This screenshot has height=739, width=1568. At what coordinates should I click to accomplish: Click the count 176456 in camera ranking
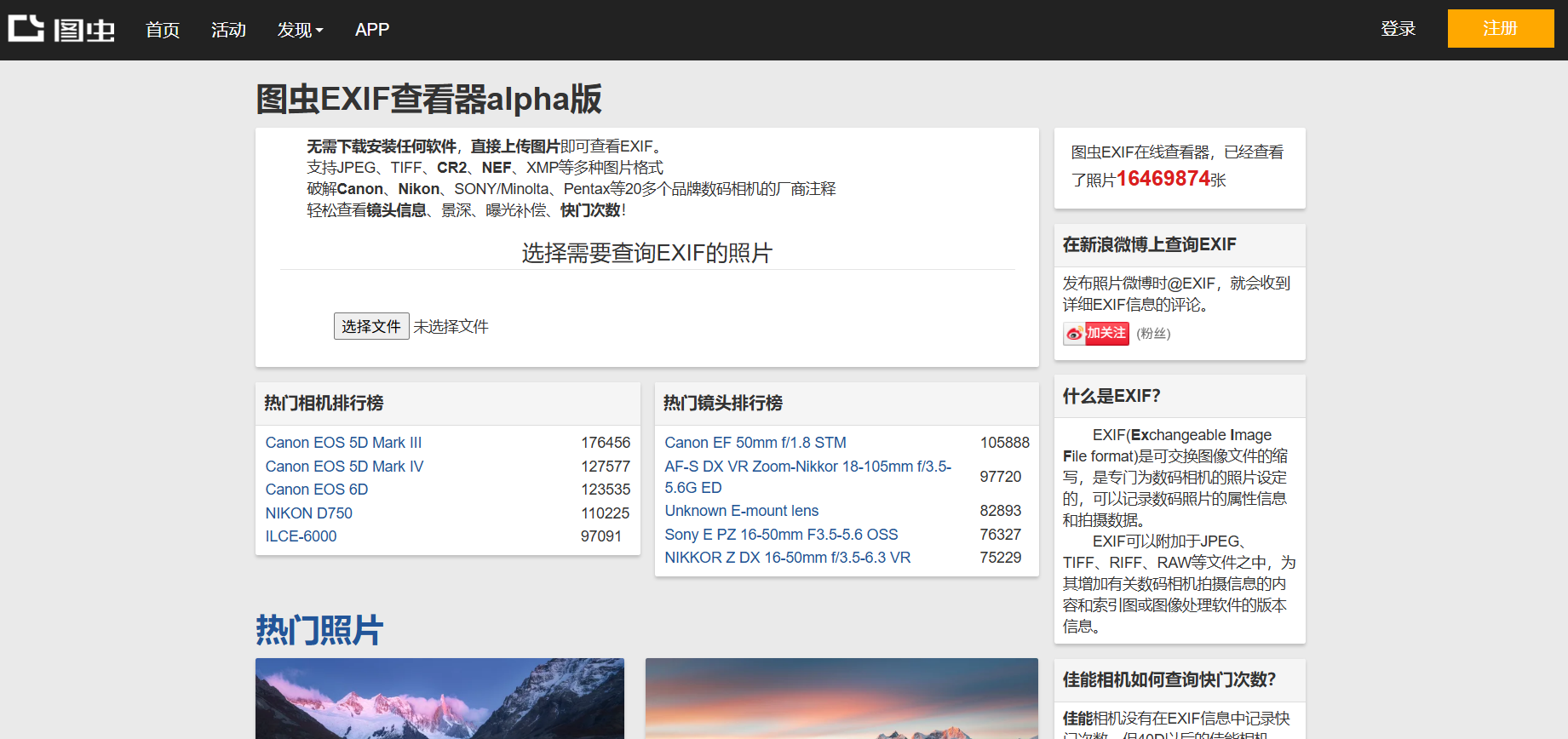pyautogui.click(x=606, y=443)
